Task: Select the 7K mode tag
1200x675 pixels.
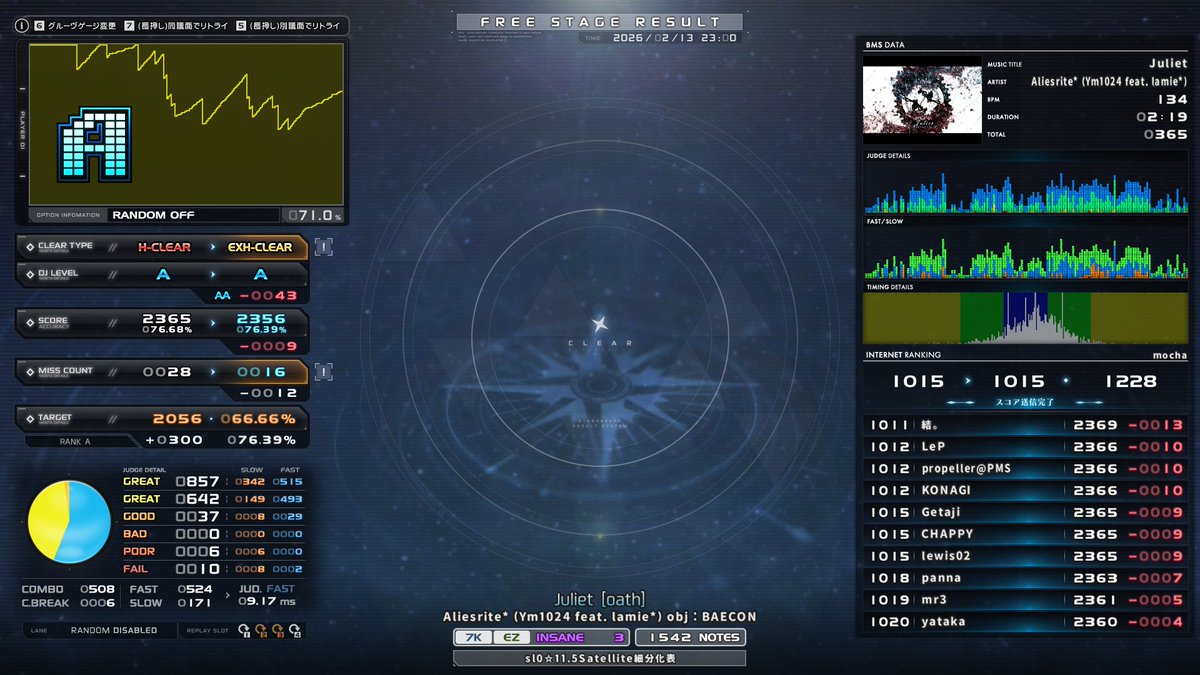Action: coord(474,637)
